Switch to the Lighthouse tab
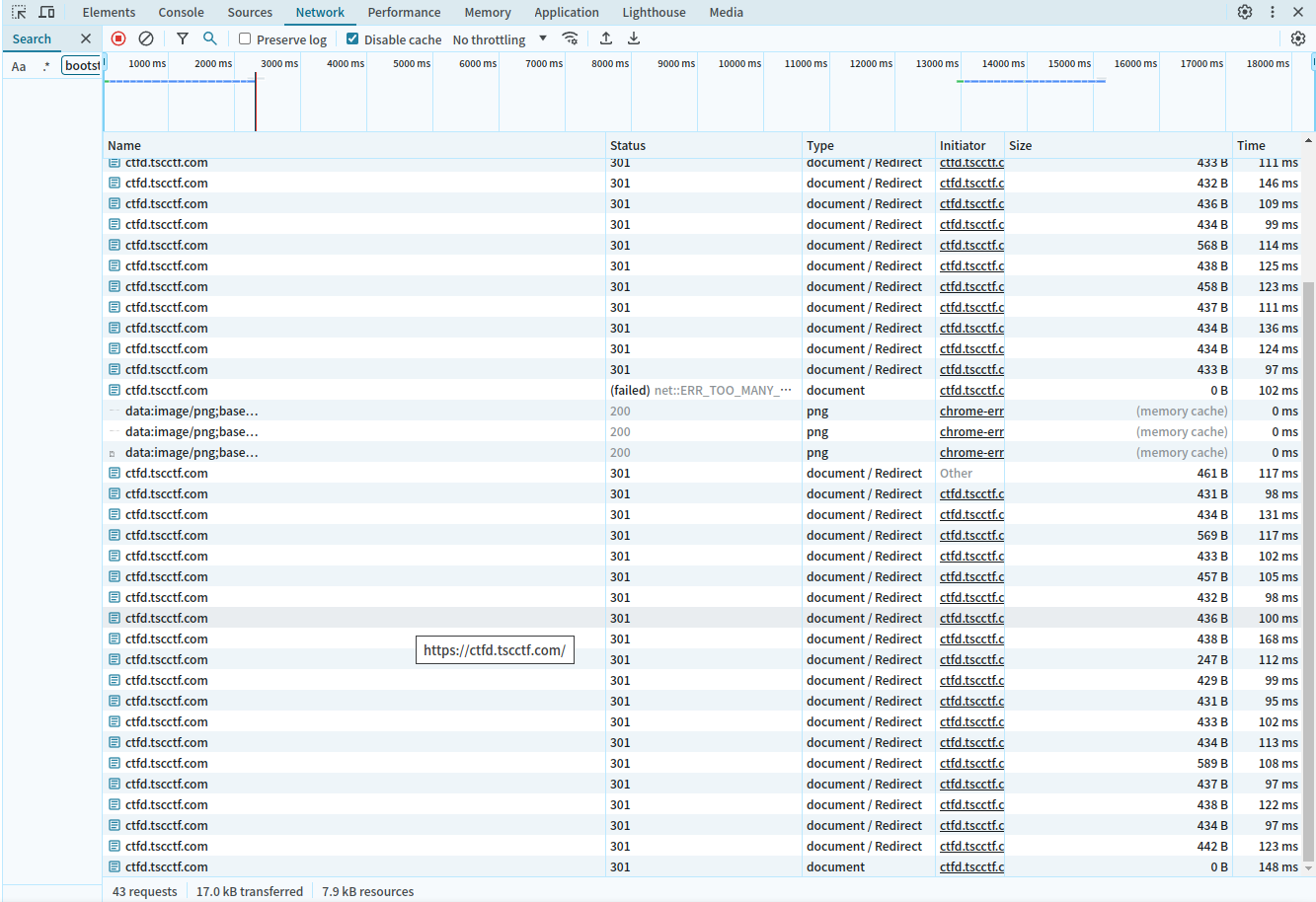Screen dimensions: 1316x902 pos(654,13)
